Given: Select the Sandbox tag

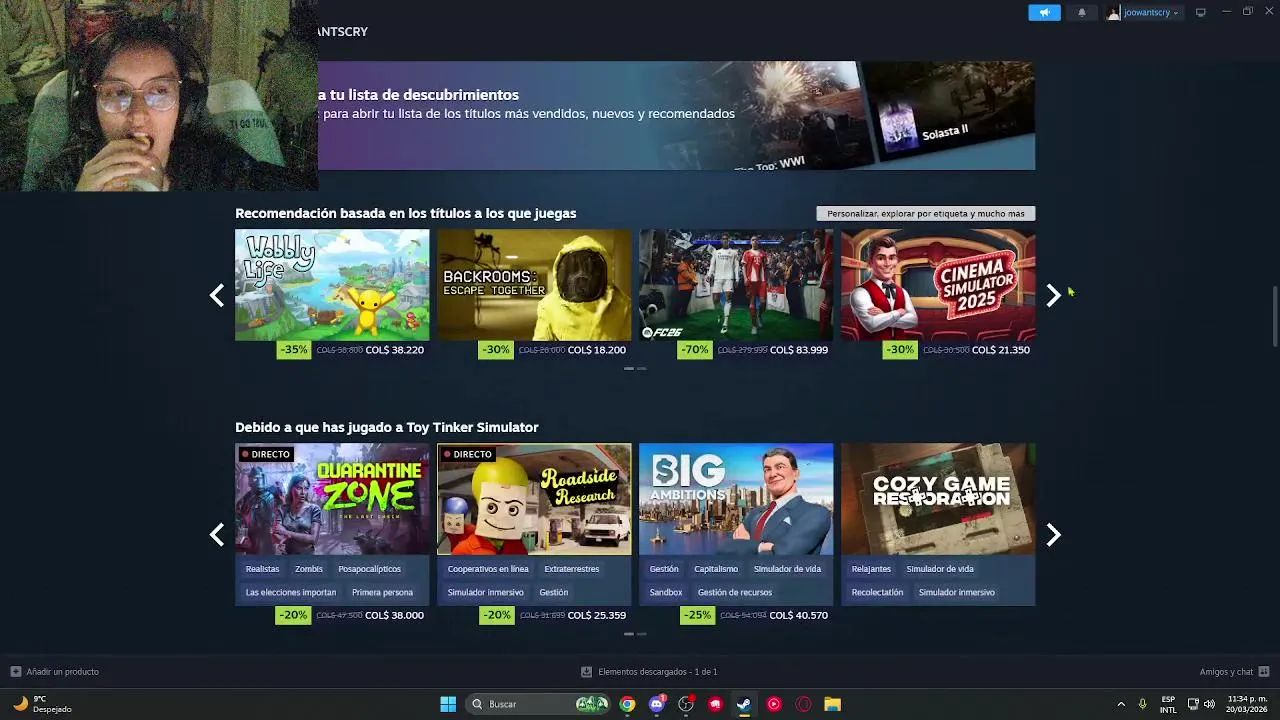Looking at the screenshot, I should tap(666, 592).
